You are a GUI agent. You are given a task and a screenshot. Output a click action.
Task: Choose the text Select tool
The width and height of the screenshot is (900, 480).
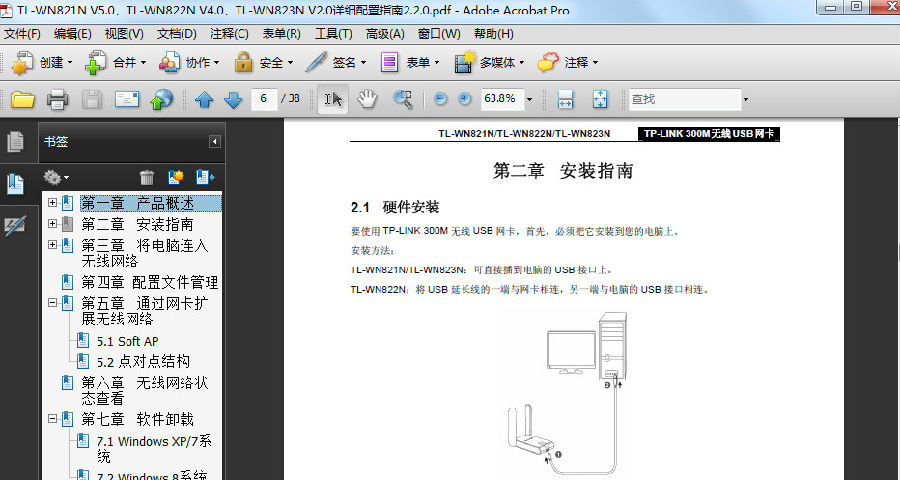click(x=333, y=99)
